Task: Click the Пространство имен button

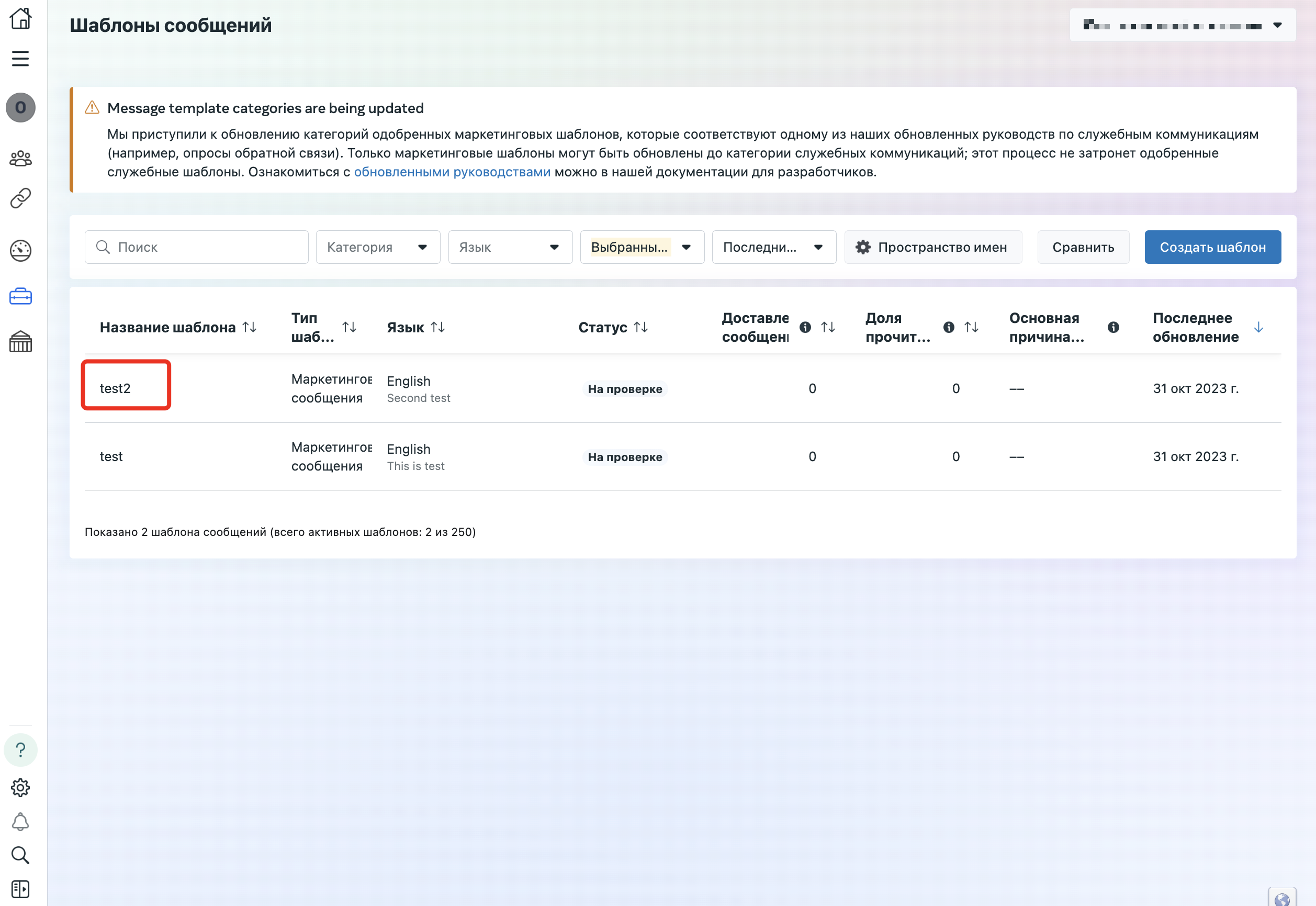Action: tap(933, 247)
